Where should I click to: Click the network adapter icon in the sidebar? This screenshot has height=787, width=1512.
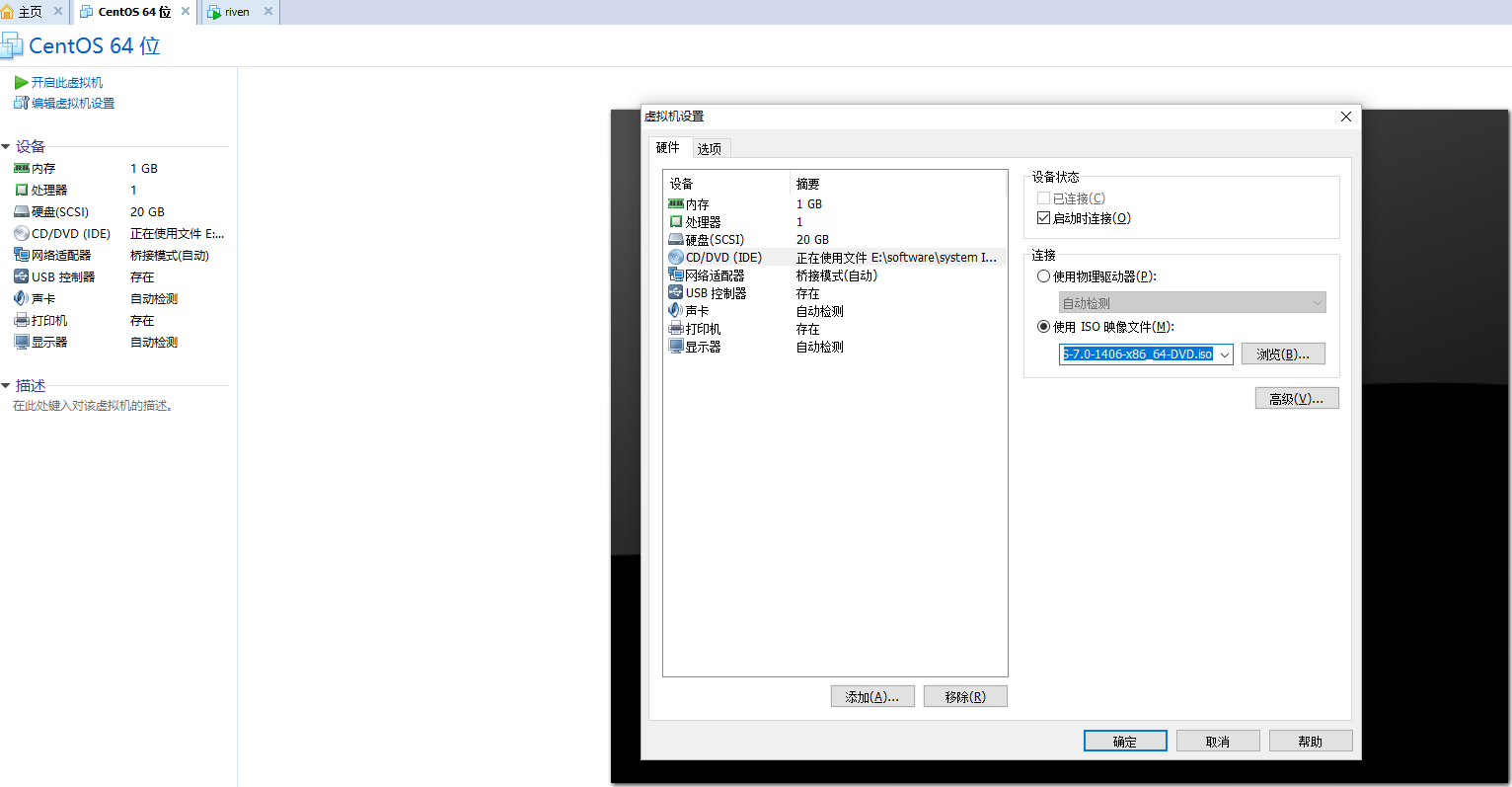coord(21,255)
